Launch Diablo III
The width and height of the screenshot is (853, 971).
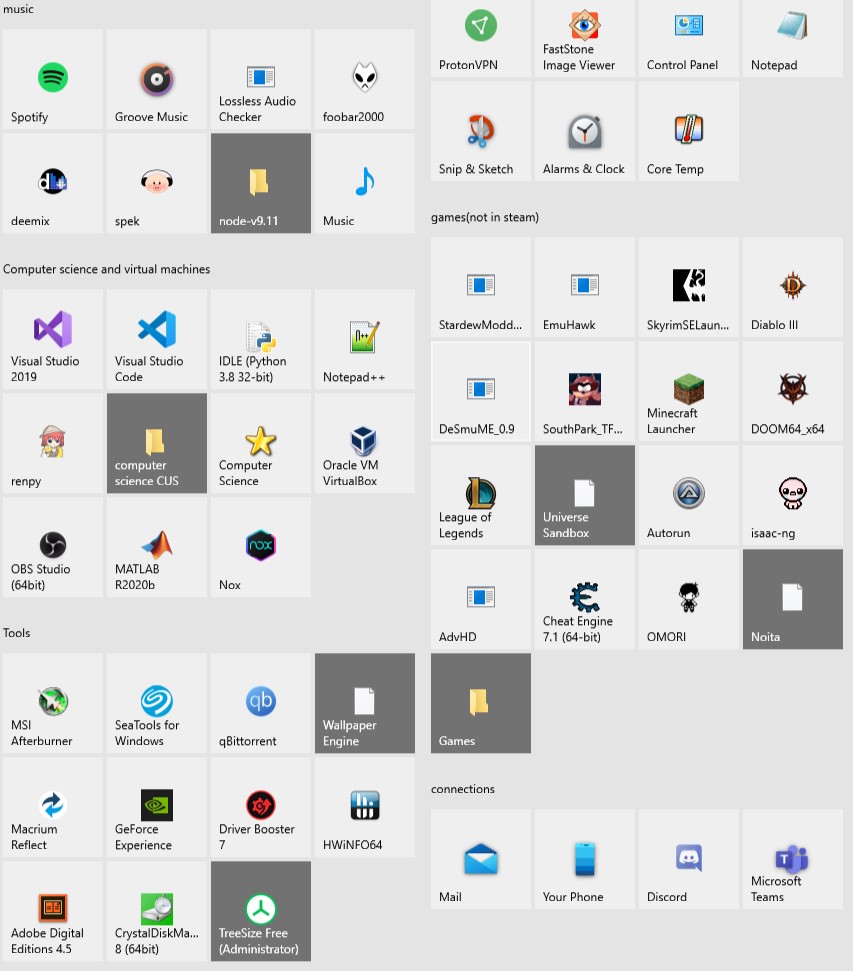coord(793,287)
